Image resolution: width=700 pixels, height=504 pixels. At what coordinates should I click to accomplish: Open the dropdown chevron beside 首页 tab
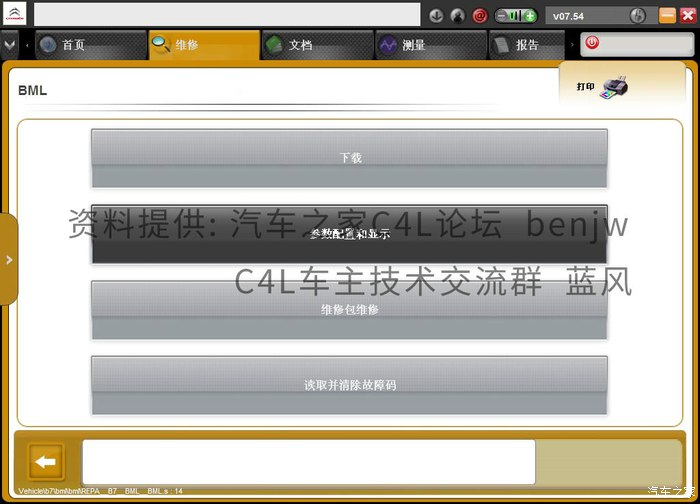click(9, 45)
